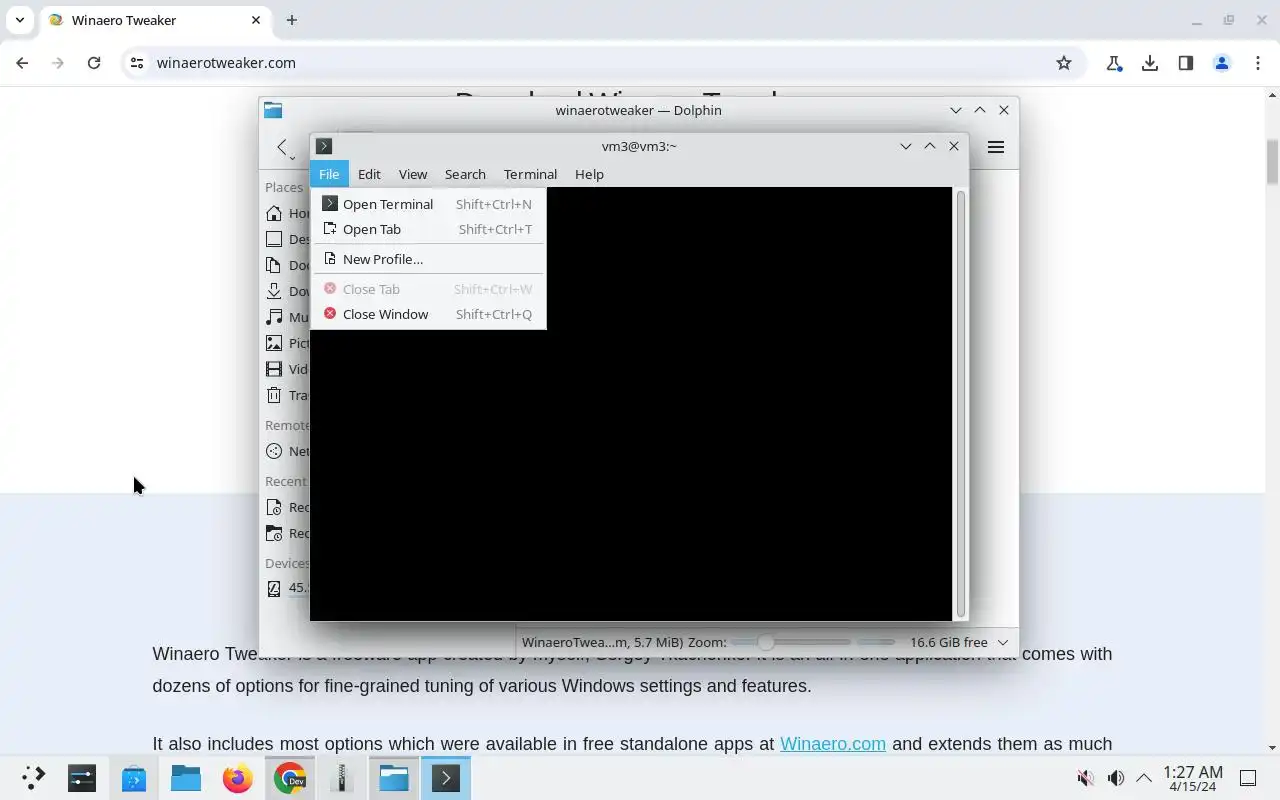
Task: Open Dolphin hamburger menu
Action: 995,147
